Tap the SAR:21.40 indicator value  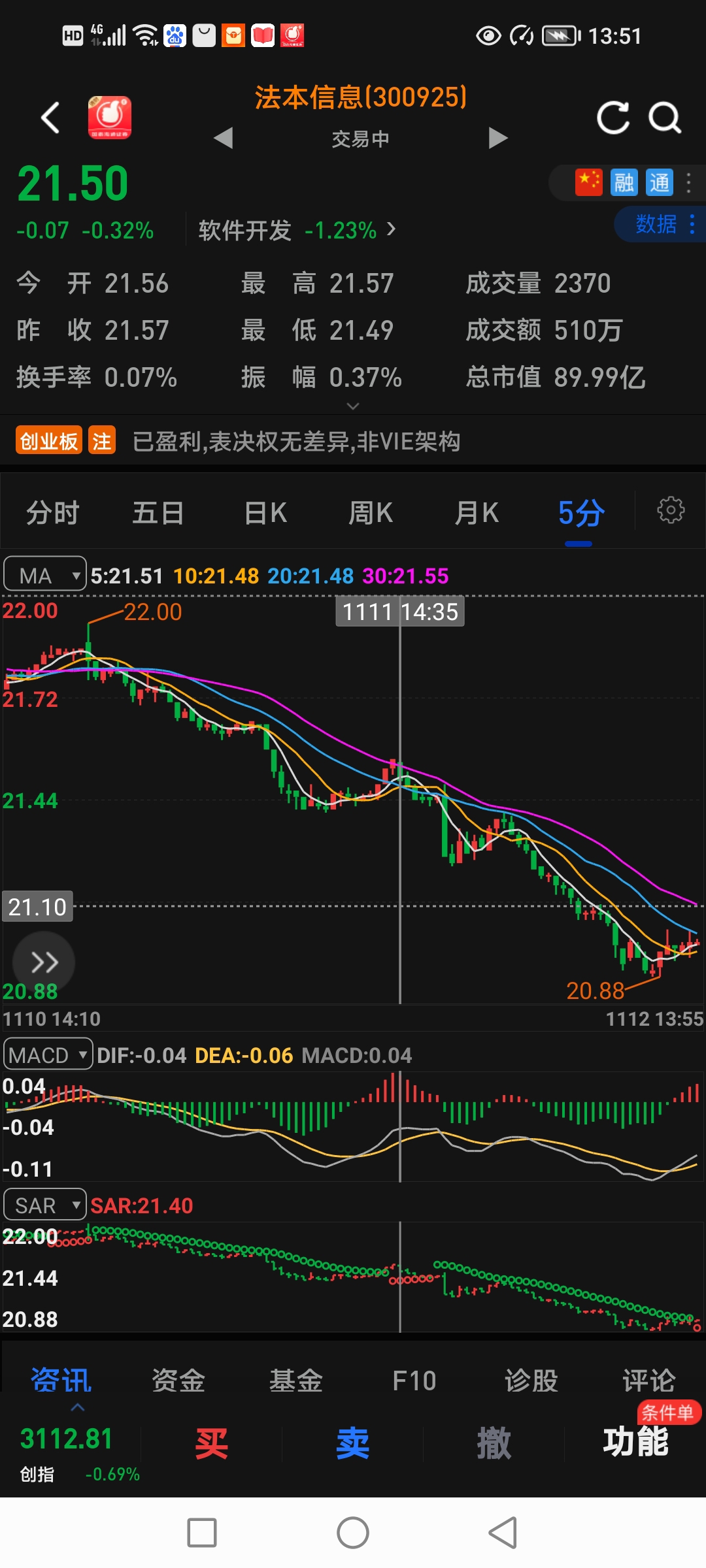click(142, 1205)
